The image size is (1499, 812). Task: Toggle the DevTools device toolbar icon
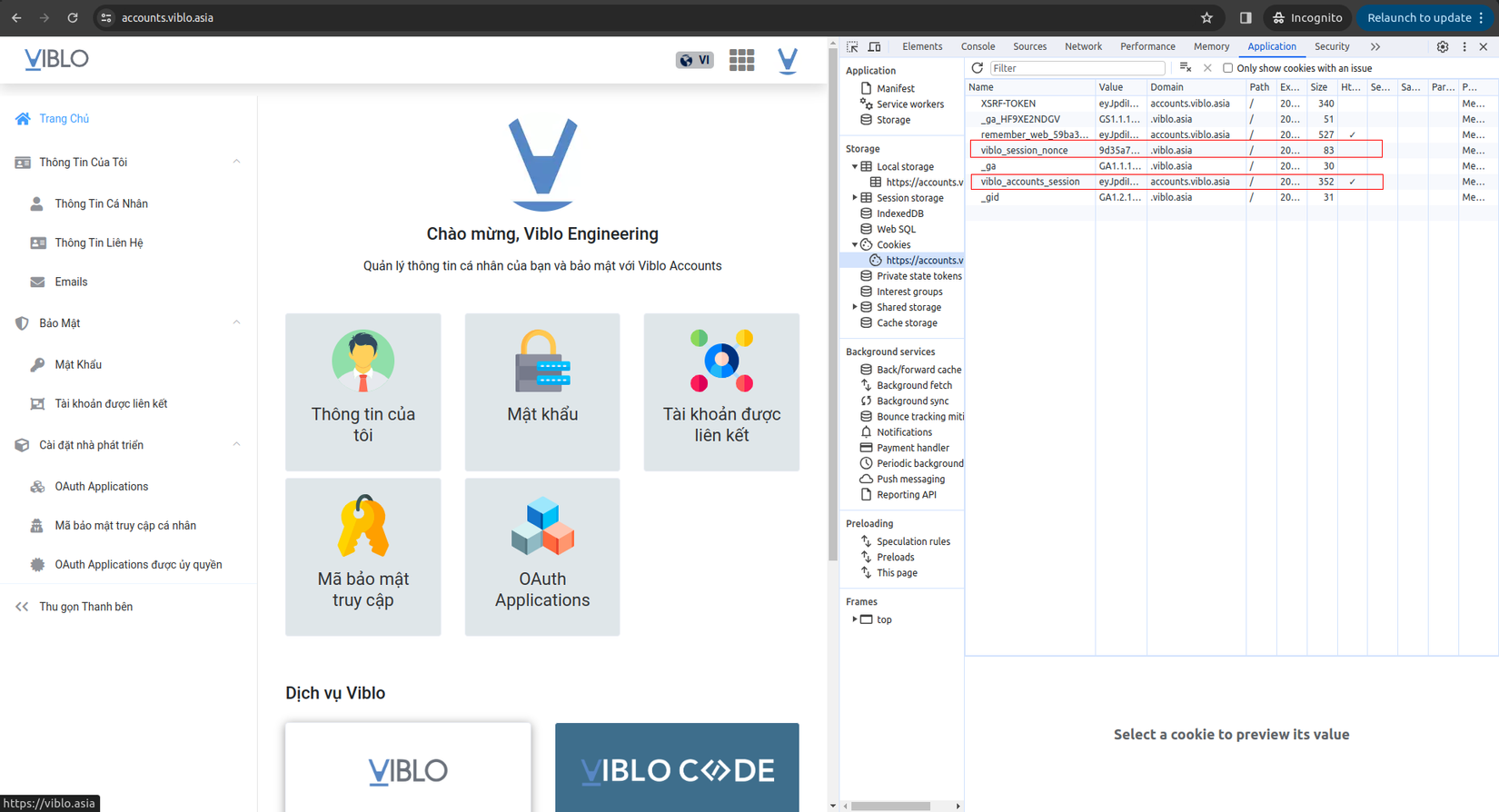pos(874,46)
